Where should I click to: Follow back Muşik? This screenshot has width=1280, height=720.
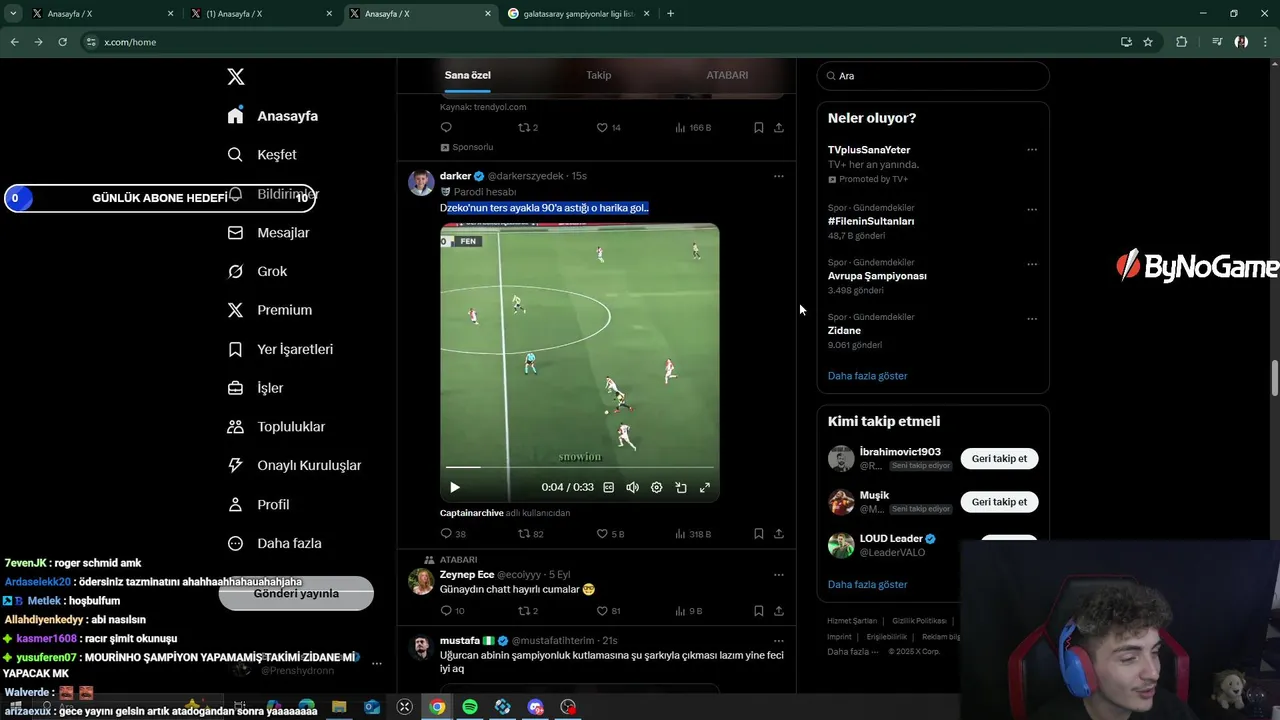(x=999, y=502)
